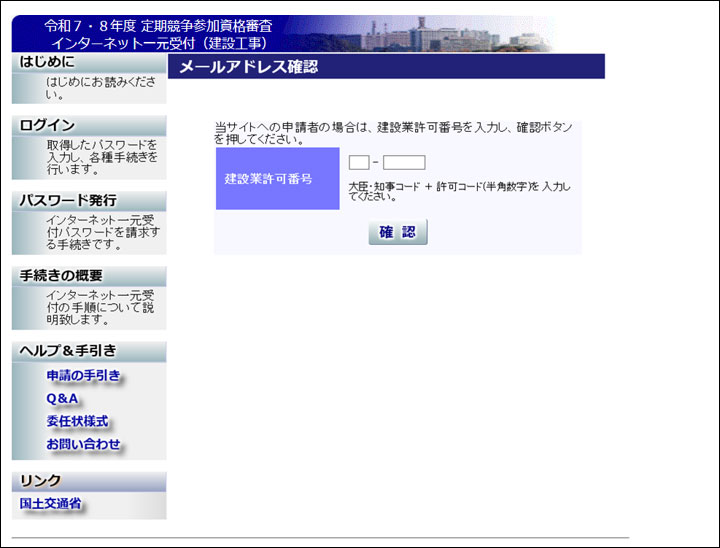The height and width of the screenshot is (548, 720).
Task: Click the はじめにお読みください description text
Action: point(100,88)
